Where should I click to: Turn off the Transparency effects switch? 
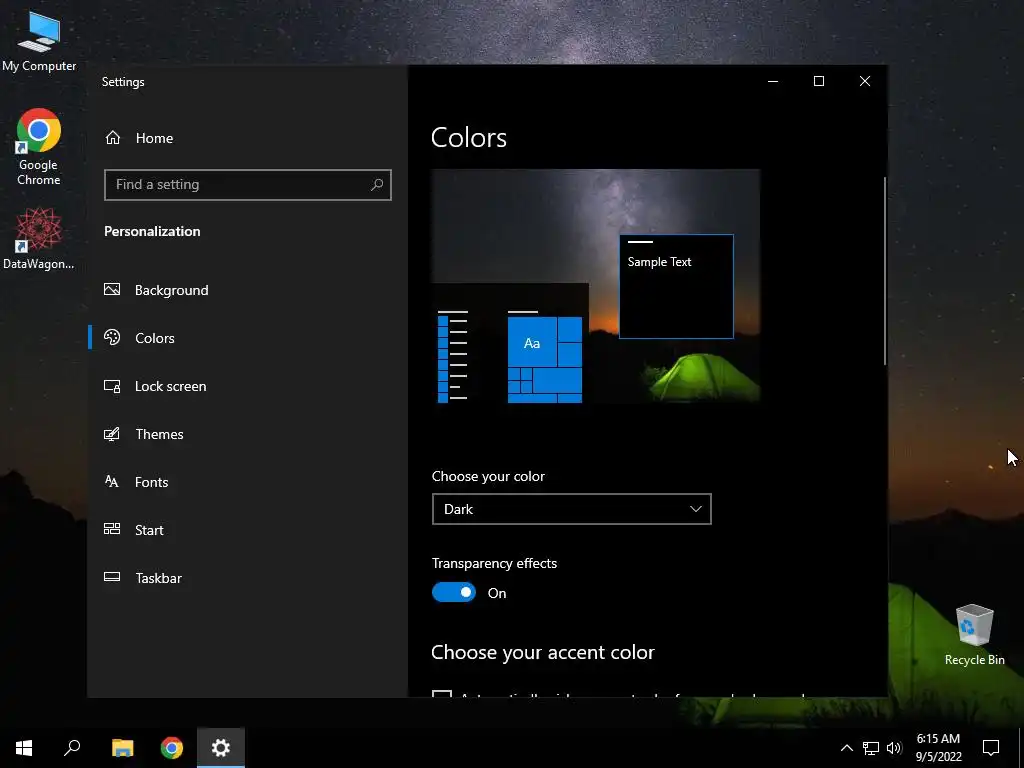coord(454,592)
